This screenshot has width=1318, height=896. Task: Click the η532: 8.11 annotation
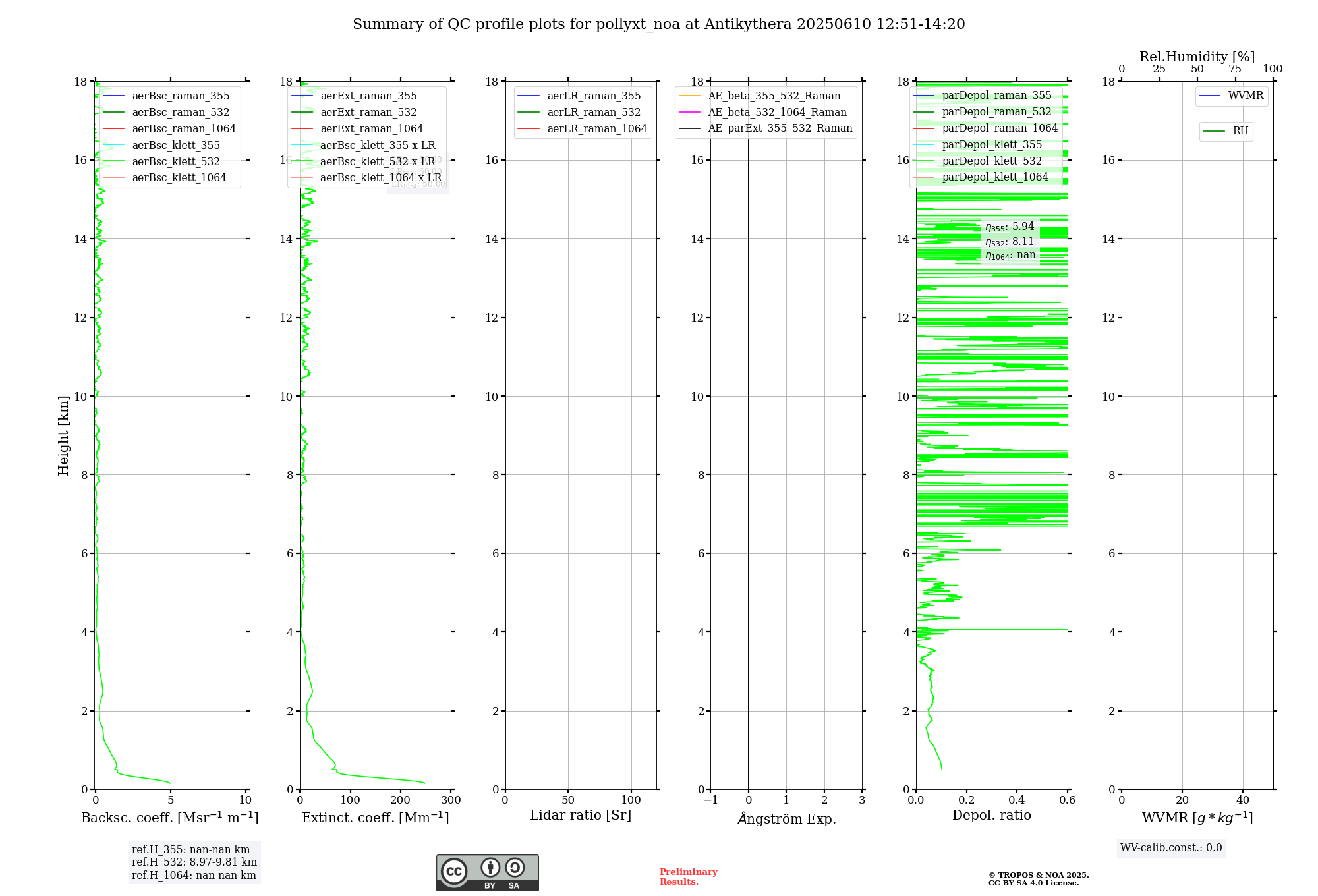coord(1010,242)
